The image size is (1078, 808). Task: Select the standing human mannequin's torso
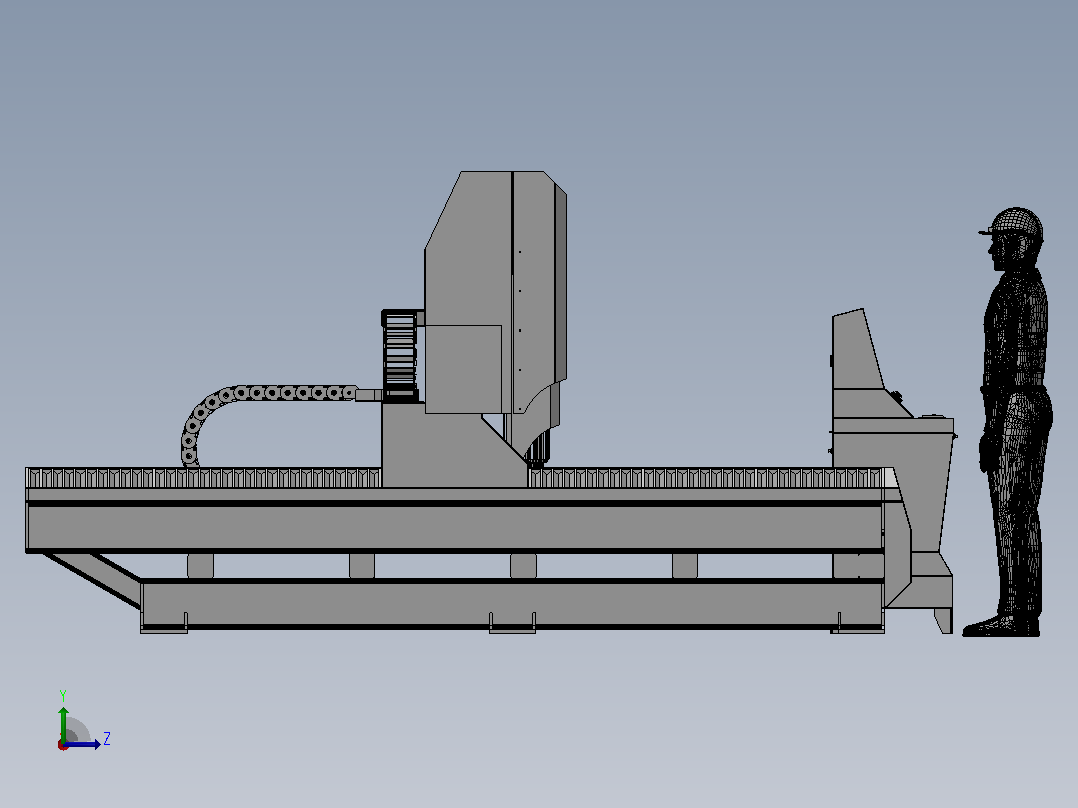point(1016,329)
